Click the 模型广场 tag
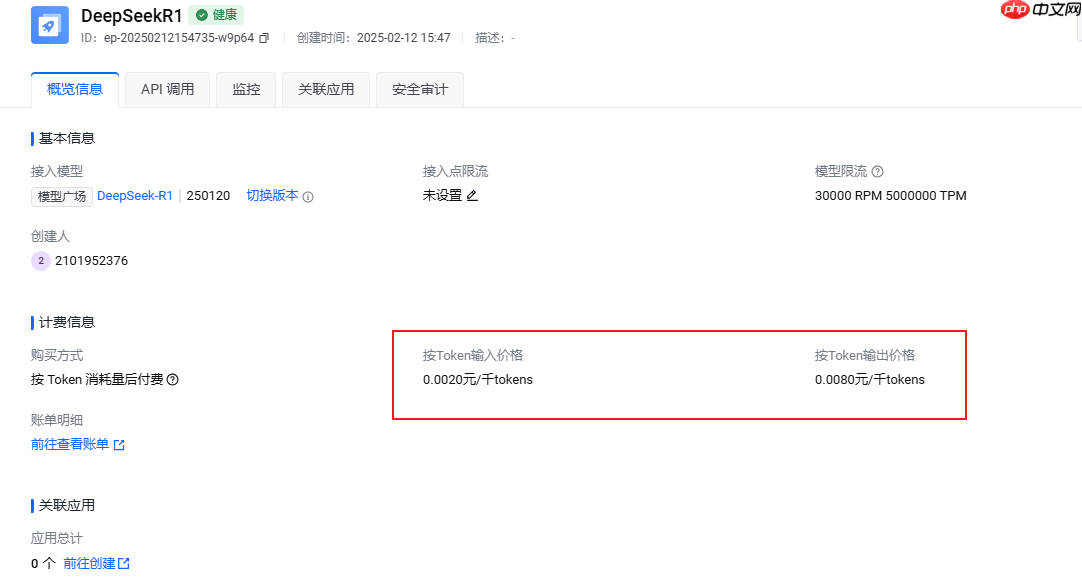This screenshot has height=579, width=1082. pyautogui.click(x=61, y=196)
